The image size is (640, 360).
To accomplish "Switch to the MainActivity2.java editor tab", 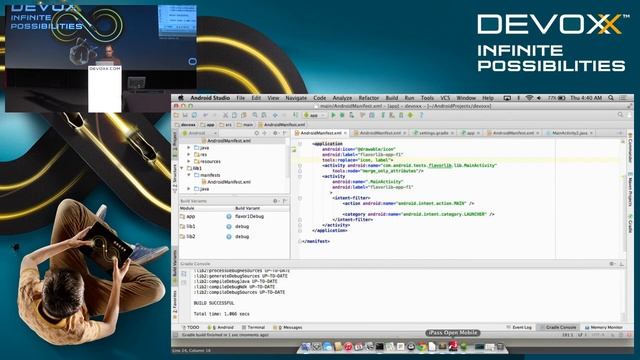I will [x=569, y=133].
